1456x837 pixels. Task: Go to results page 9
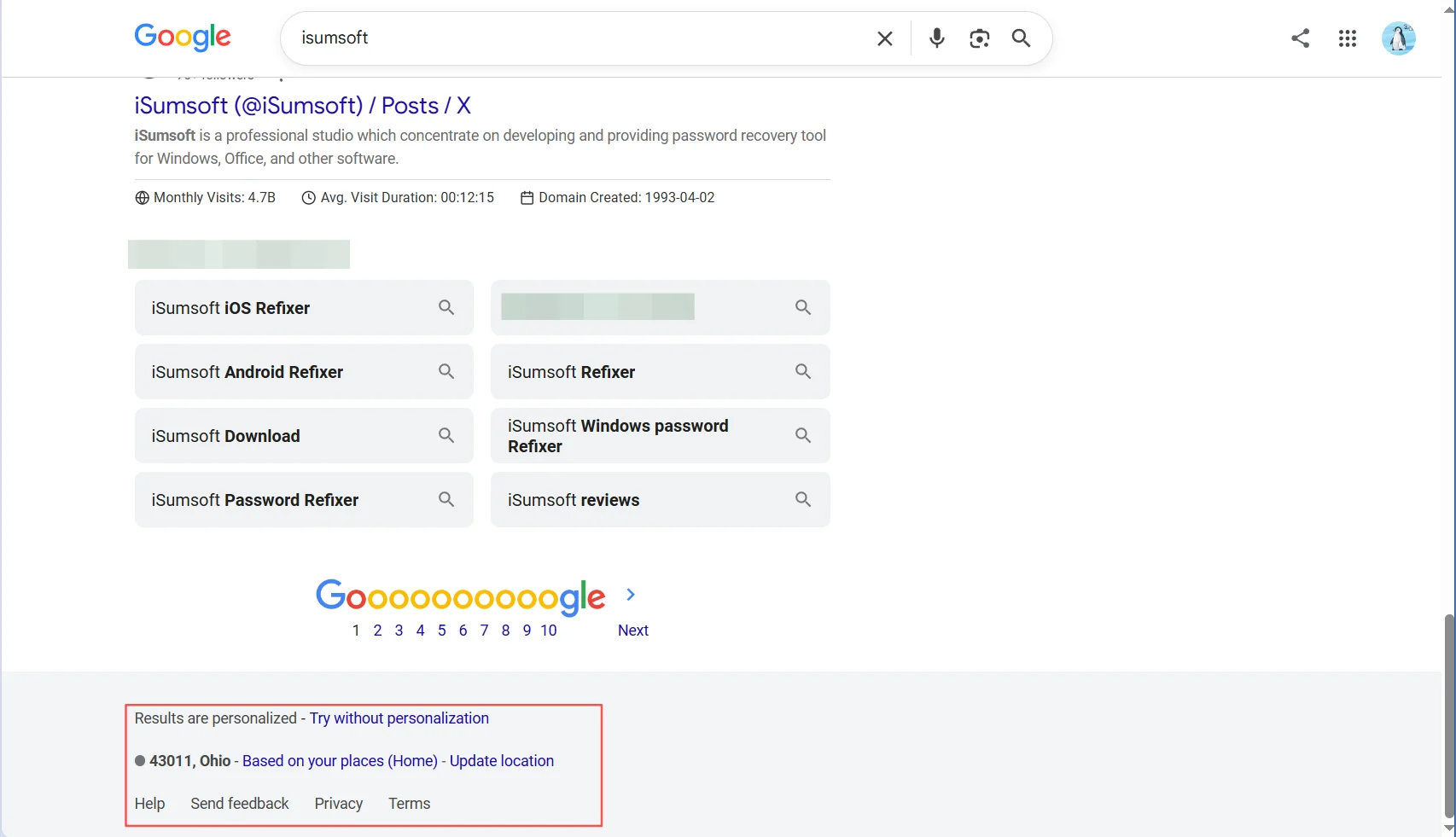[527, 631]
